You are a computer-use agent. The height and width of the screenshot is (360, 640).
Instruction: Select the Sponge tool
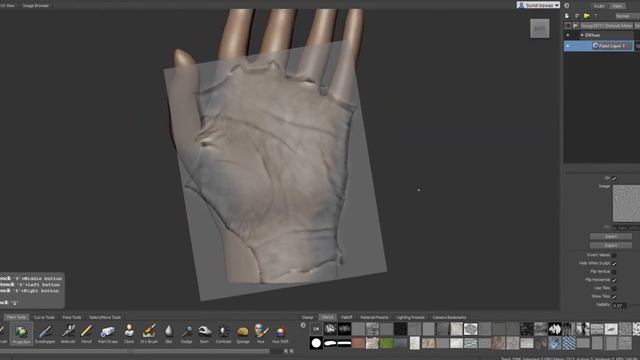[243, 333]
